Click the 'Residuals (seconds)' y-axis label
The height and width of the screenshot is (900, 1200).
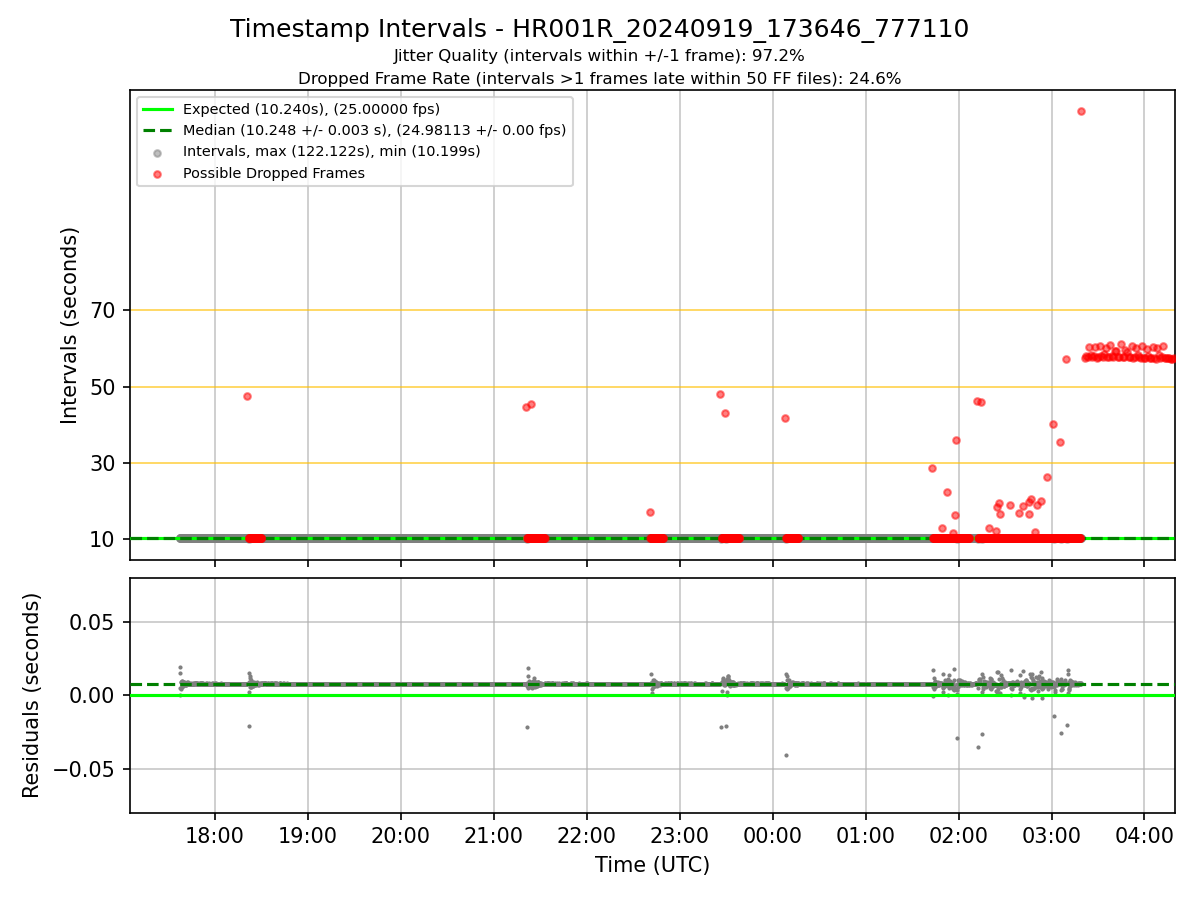pyautogui.click(x=32, y=695)
